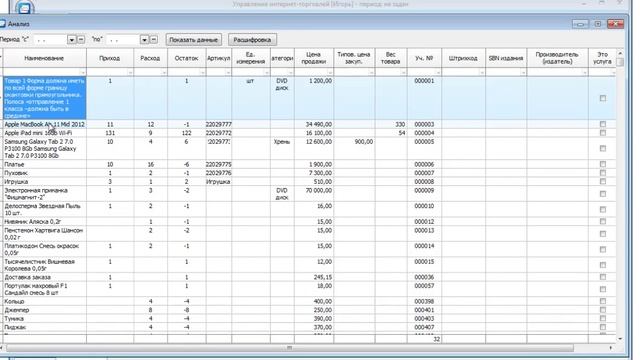The height and width of the screenshot is (360, 640).
Task: Minimize the Анализ window
Action: [x=580, y=24]
